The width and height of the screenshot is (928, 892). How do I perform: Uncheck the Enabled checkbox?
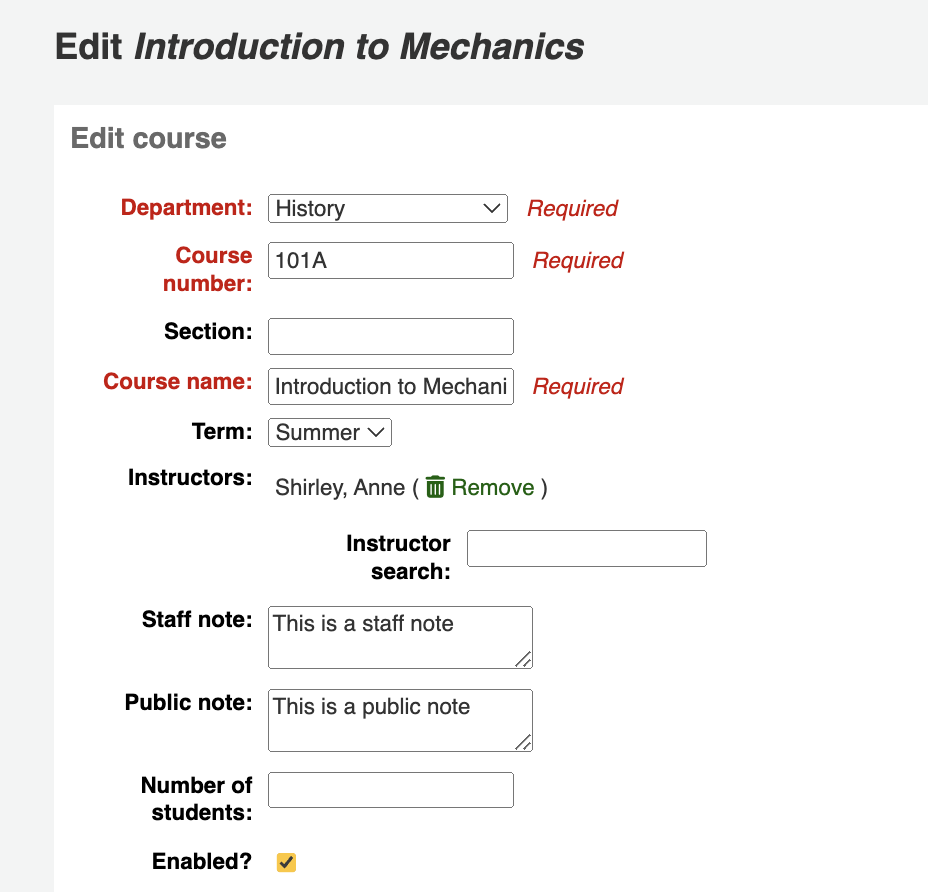[x=287, y=862]
